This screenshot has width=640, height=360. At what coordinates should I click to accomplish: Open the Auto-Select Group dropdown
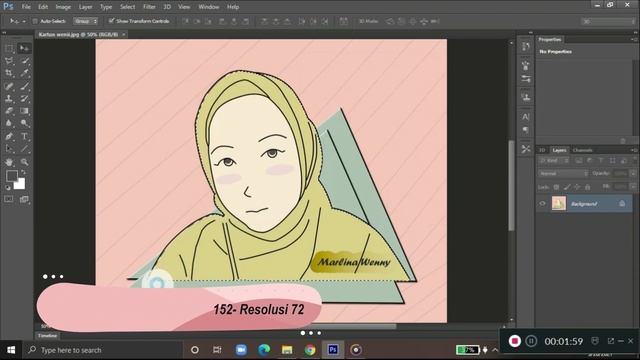coord(86,21)
